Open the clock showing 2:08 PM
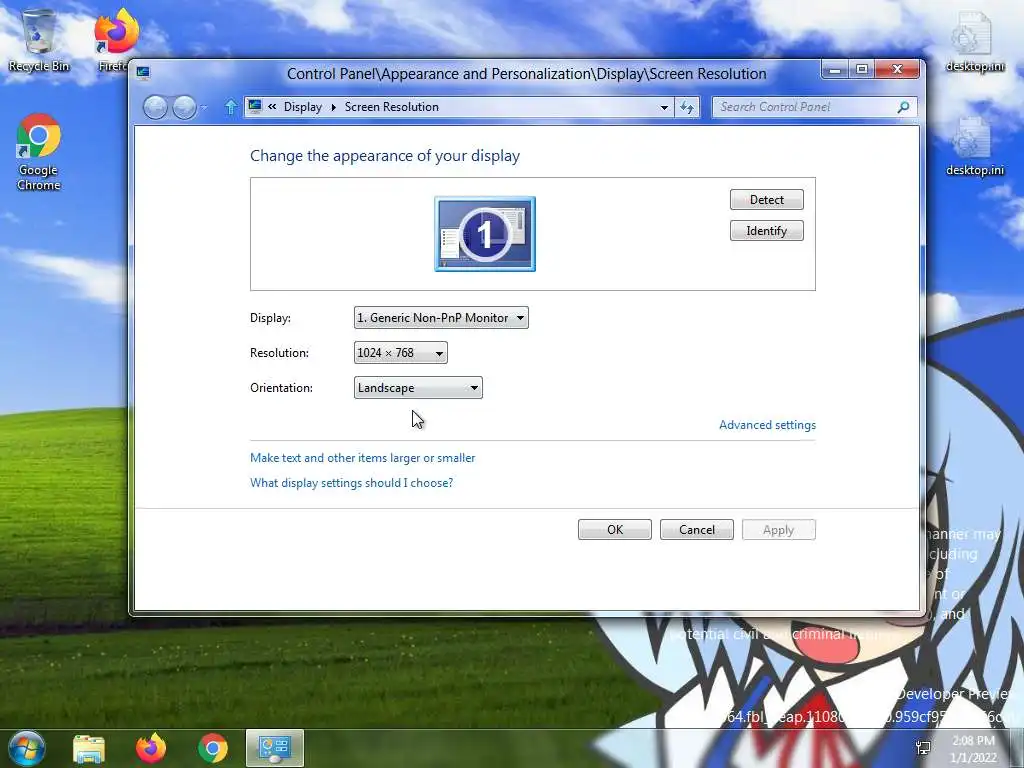 click(x=973, y=749)
